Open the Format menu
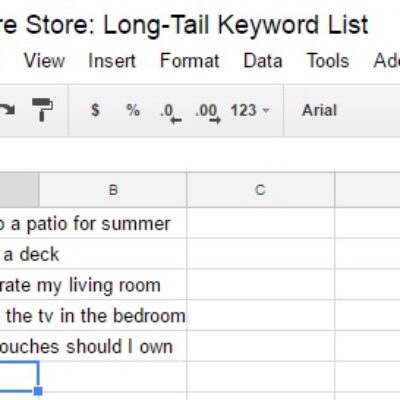 [190, 61]
